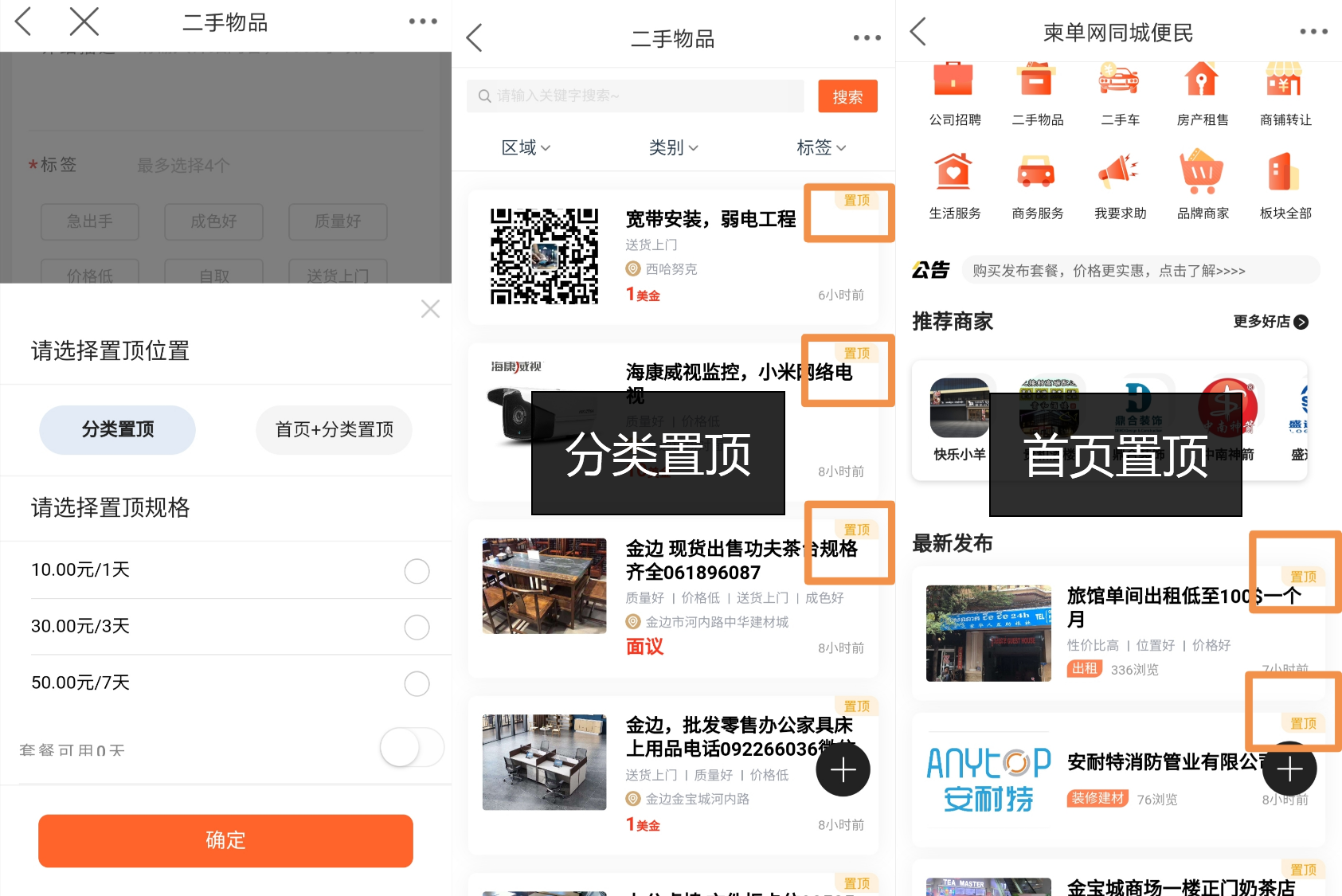The width and height of the screenshot is (1342, 896).
Task: Tap plus button on 二手物品 list
Action: [x=843, y=769]
